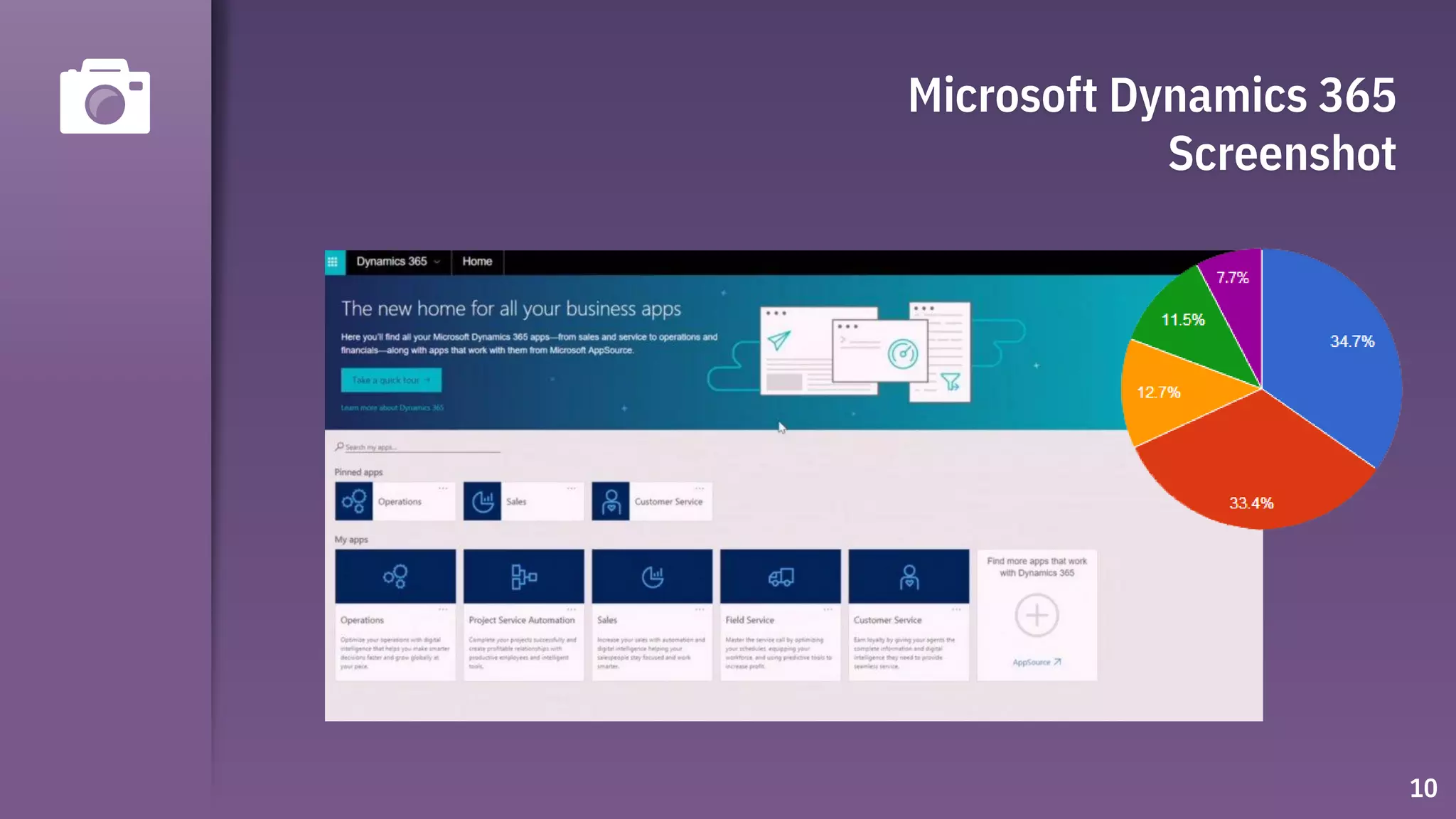1456x819 pixels.
Task: Open Operations tile icon under My apps
Action: [x=395, y=577]
